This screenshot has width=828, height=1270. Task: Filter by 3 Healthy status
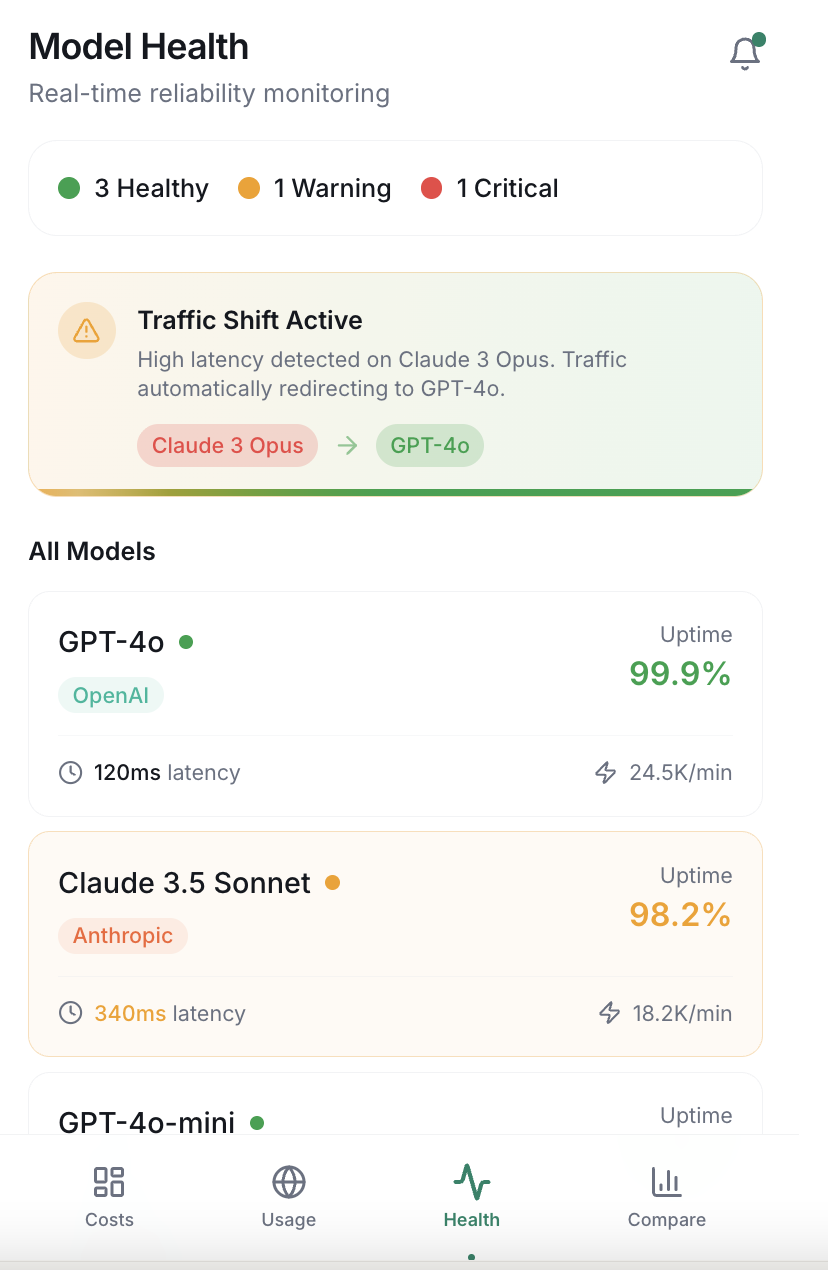tap(134, 188)
